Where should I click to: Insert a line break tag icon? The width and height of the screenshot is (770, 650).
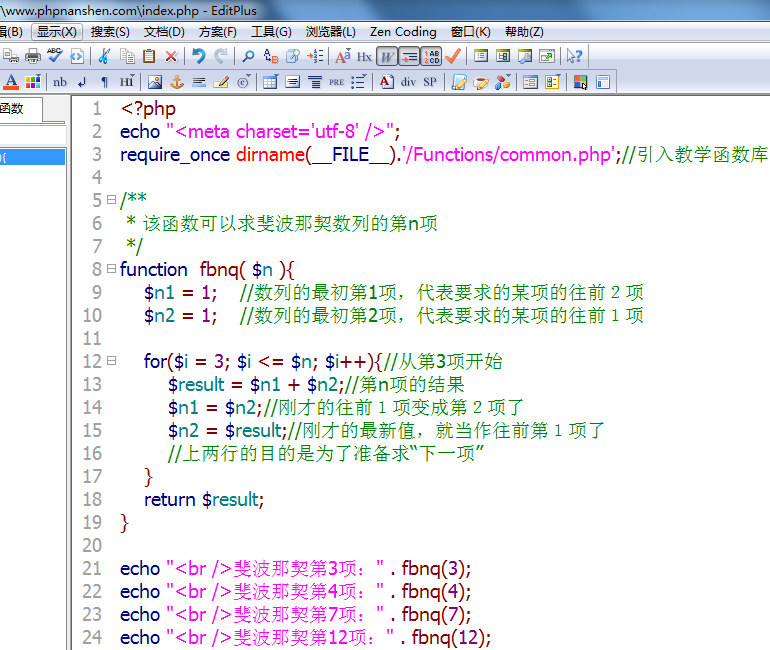coord(82,82)
